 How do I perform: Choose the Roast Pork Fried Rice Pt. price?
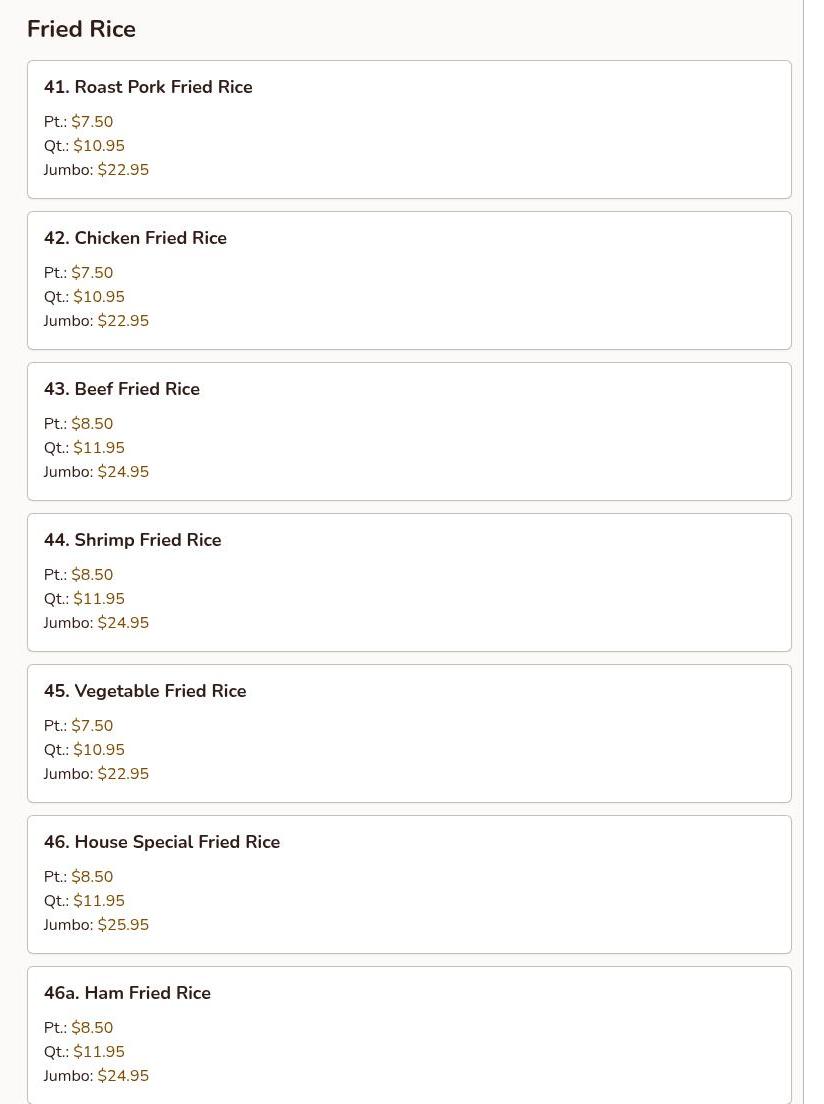pyautogui.click(x=92, y=122)
